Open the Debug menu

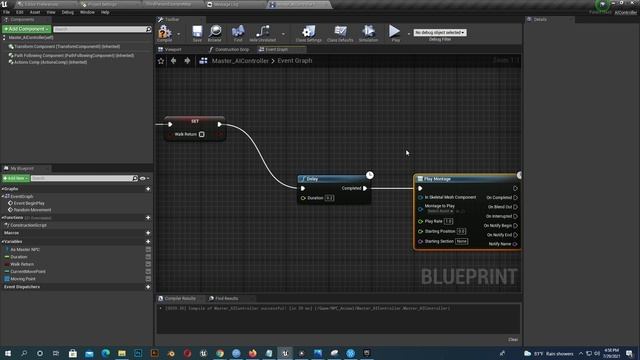[x=68, y=12]
